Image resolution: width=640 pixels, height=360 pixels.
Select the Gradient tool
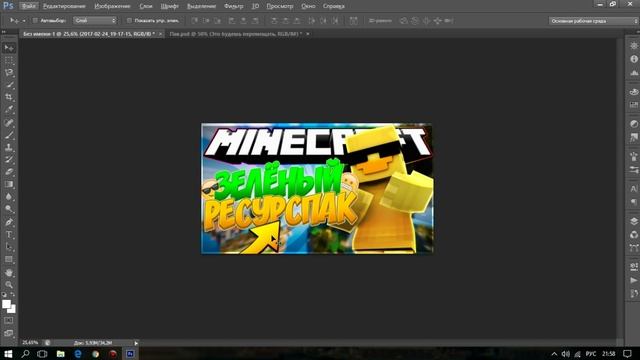point(9,184)
